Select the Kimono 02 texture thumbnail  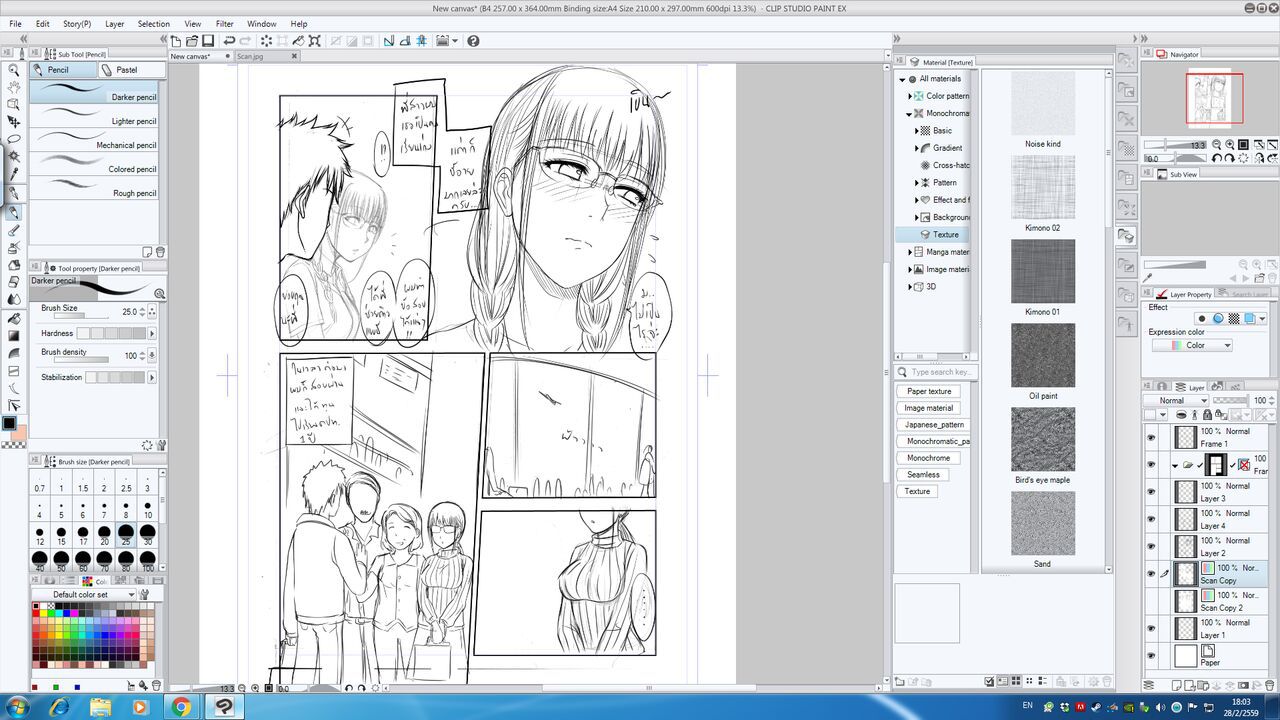pyautogui.click(x=1042, y=187)
